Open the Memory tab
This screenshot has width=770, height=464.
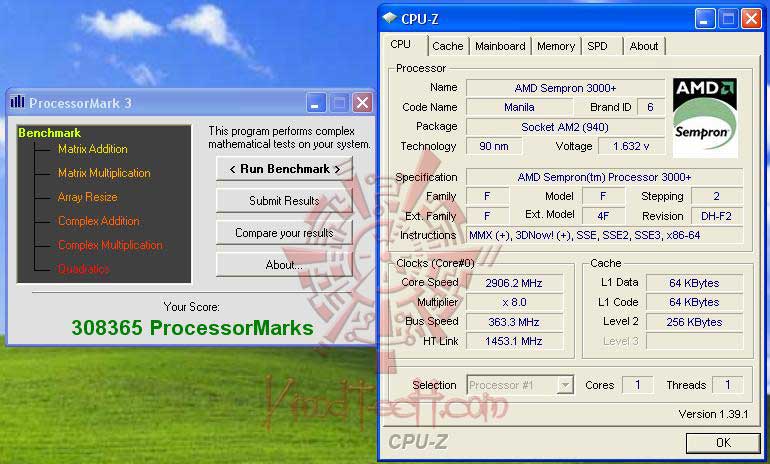coord(556,46)
